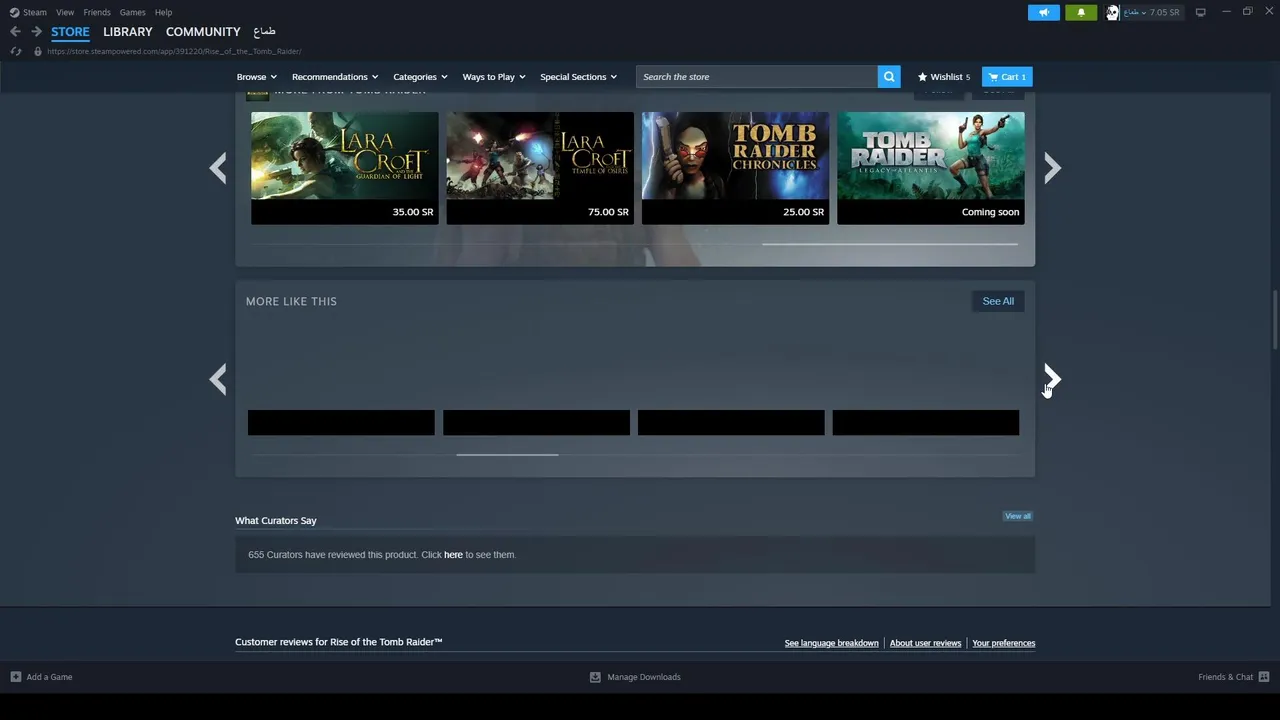Show next Tomb Raider franchise games arrow

[1052, 168]
